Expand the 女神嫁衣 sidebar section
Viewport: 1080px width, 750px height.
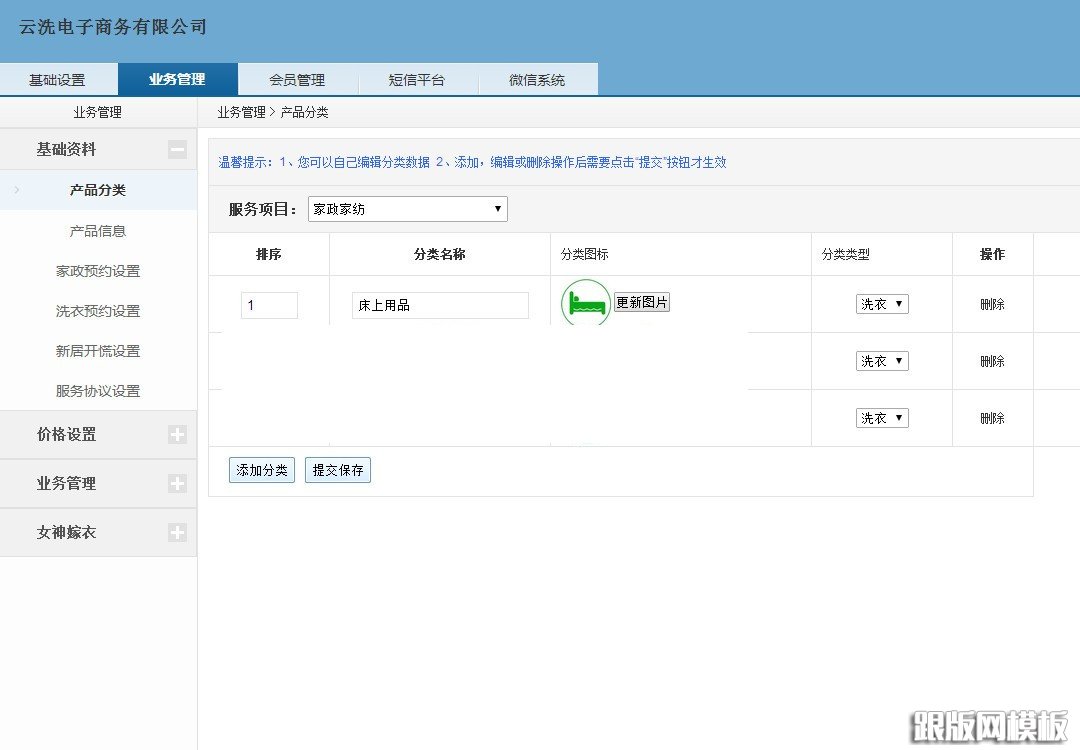[x=177, y=532]
